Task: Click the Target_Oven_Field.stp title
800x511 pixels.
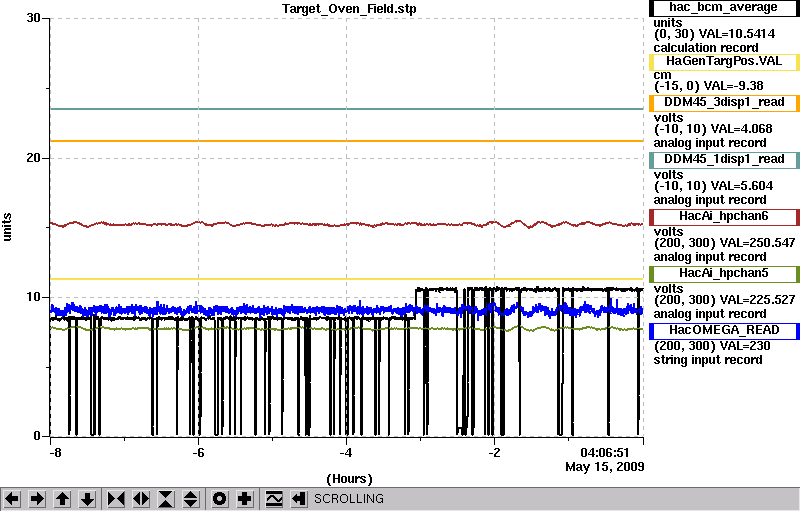Action: tap(349, 9)
